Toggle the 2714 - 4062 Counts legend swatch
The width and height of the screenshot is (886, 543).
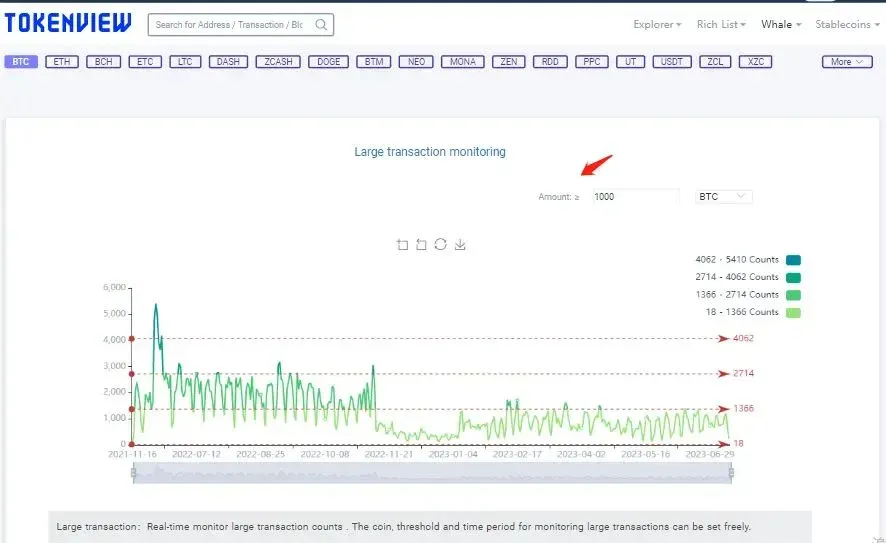(x=793, y=277)
